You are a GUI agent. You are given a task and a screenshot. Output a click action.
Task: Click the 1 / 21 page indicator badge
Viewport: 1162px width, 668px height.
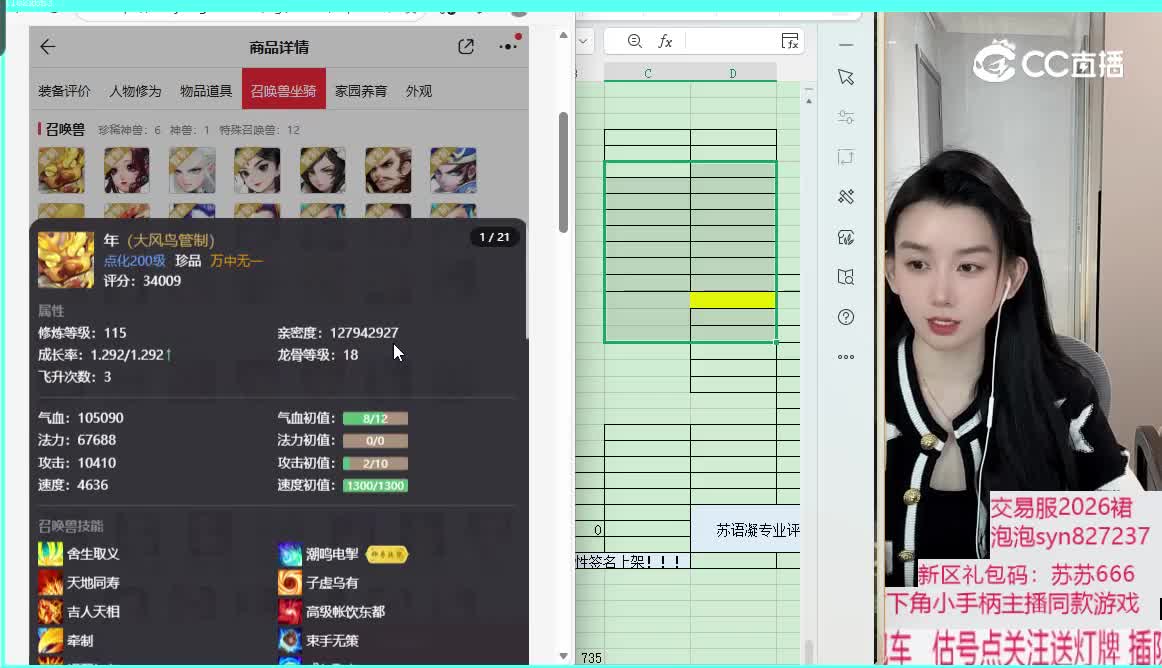coord(494,237)
